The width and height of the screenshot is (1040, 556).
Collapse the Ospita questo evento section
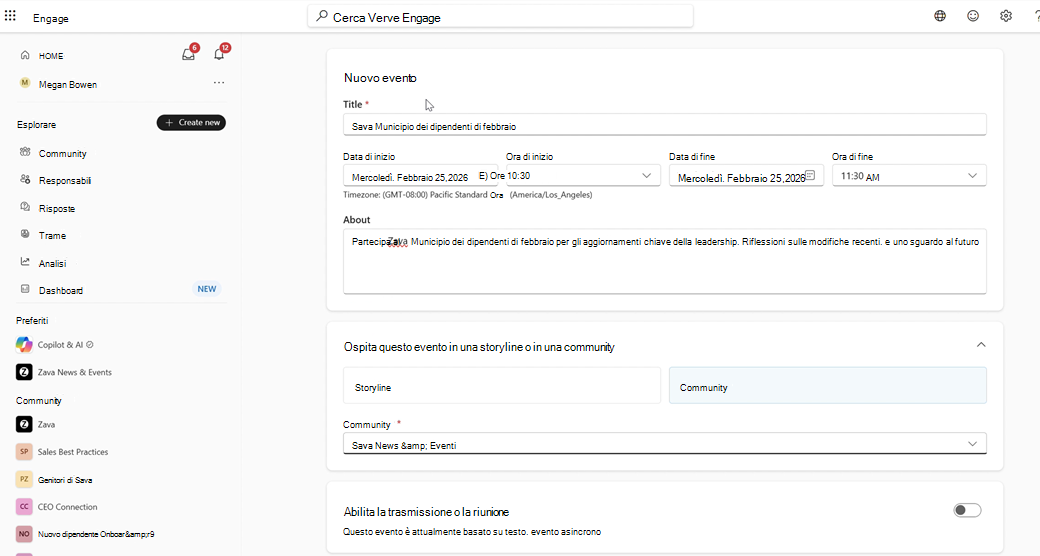[981, 345]
